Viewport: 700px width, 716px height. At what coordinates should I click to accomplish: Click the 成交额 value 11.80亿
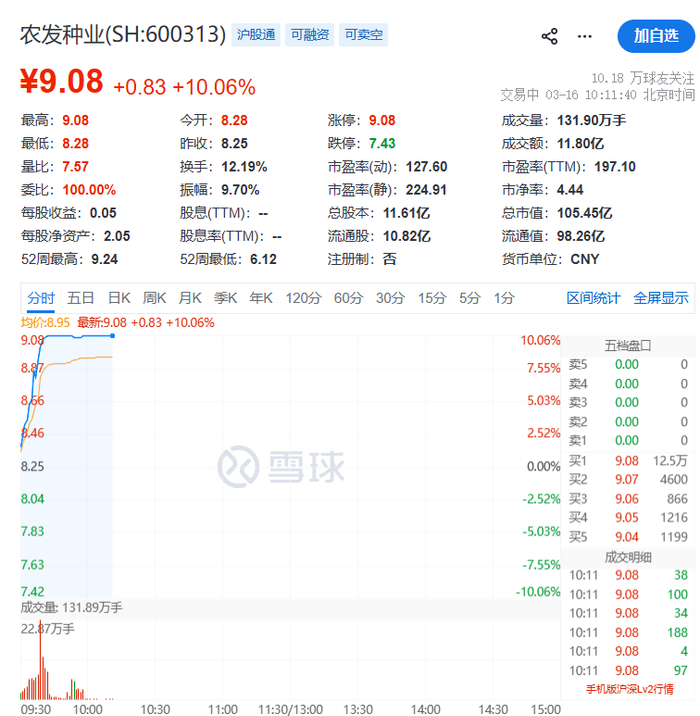[x=580, y=144]
